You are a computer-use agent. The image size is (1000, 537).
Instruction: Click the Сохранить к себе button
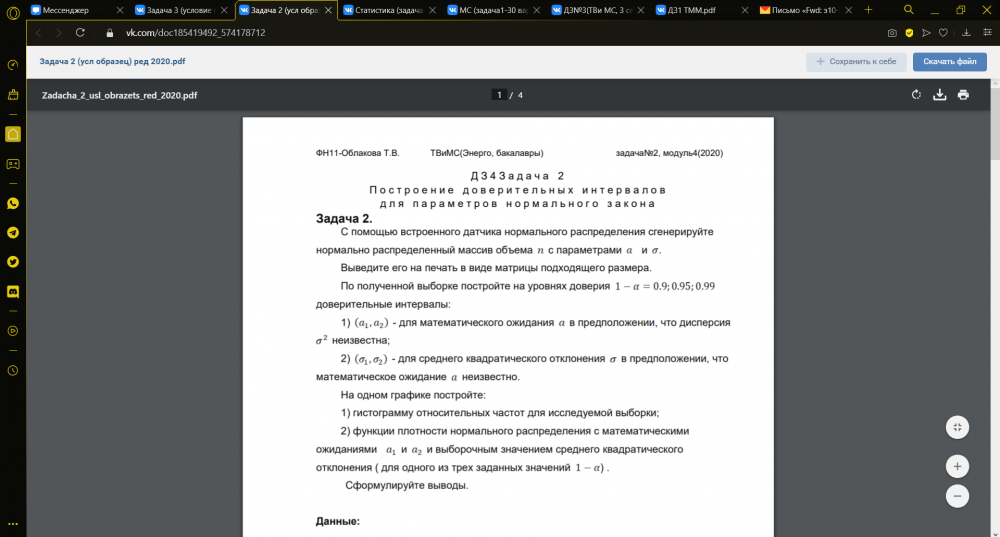pyautogui.click(x=856, y=62)
